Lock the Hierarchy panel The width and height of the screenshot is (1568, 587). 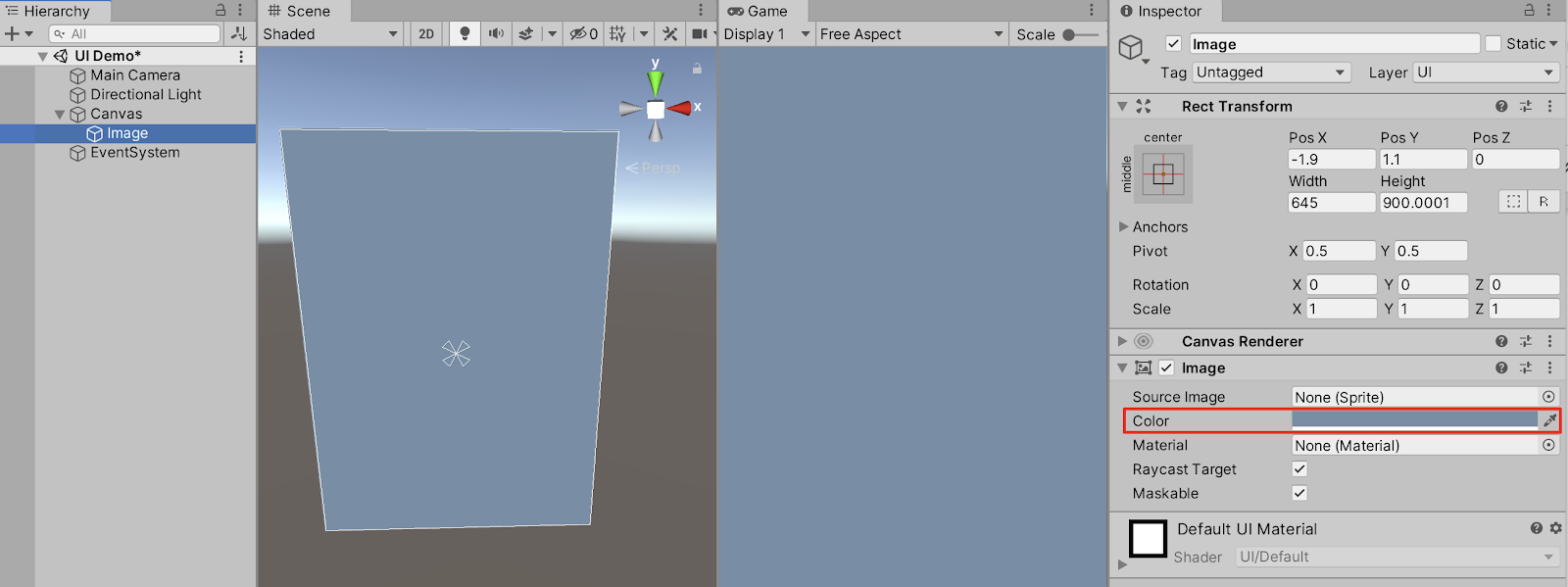(x=220, y=10)
